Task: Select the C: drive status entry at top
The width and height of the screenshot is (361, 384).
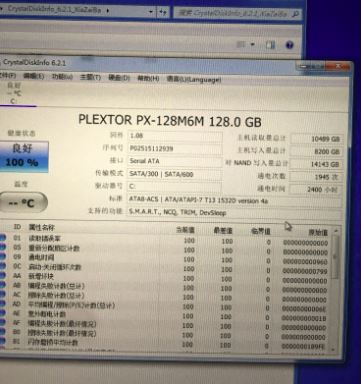Action: (13, 93)
